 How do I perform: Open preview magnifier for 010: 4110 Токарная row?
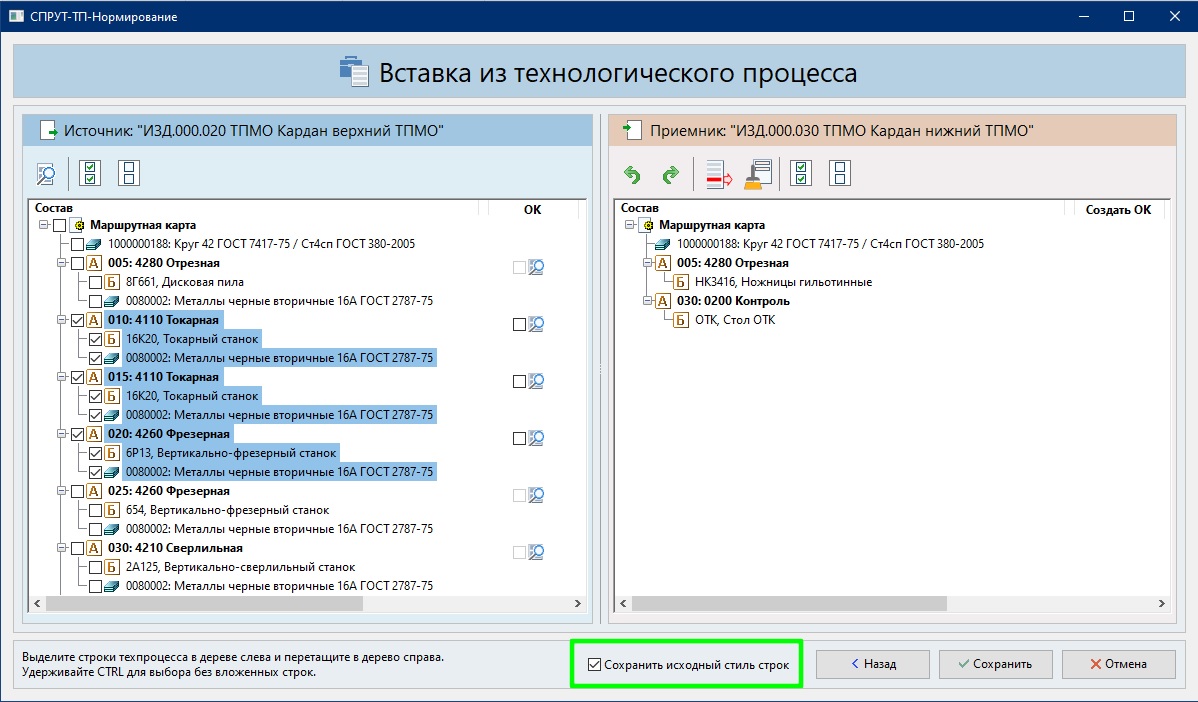pos(536,324)
